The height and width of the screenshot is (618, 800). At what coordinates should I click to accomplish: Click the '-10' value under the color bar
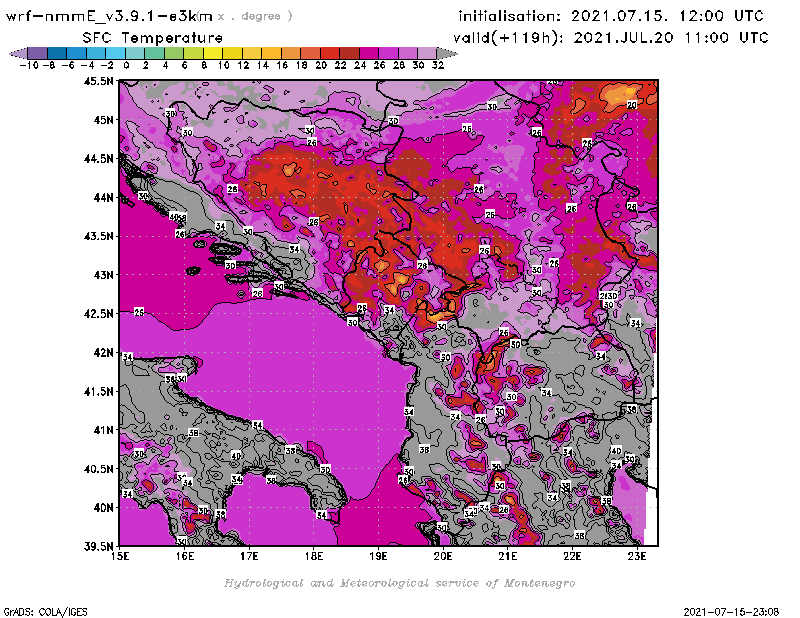[29, 65]
